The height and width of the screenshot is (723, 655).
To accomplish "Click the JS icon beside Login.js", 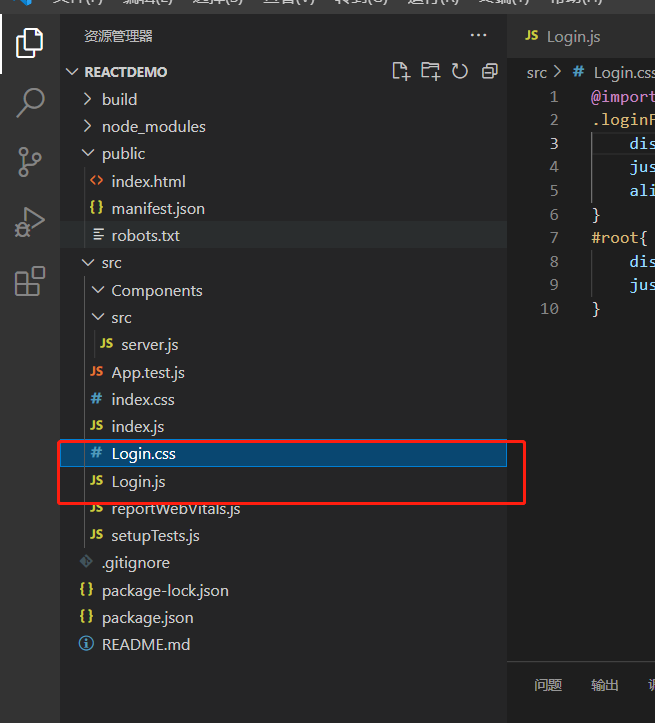I will (x=96, y=480).
